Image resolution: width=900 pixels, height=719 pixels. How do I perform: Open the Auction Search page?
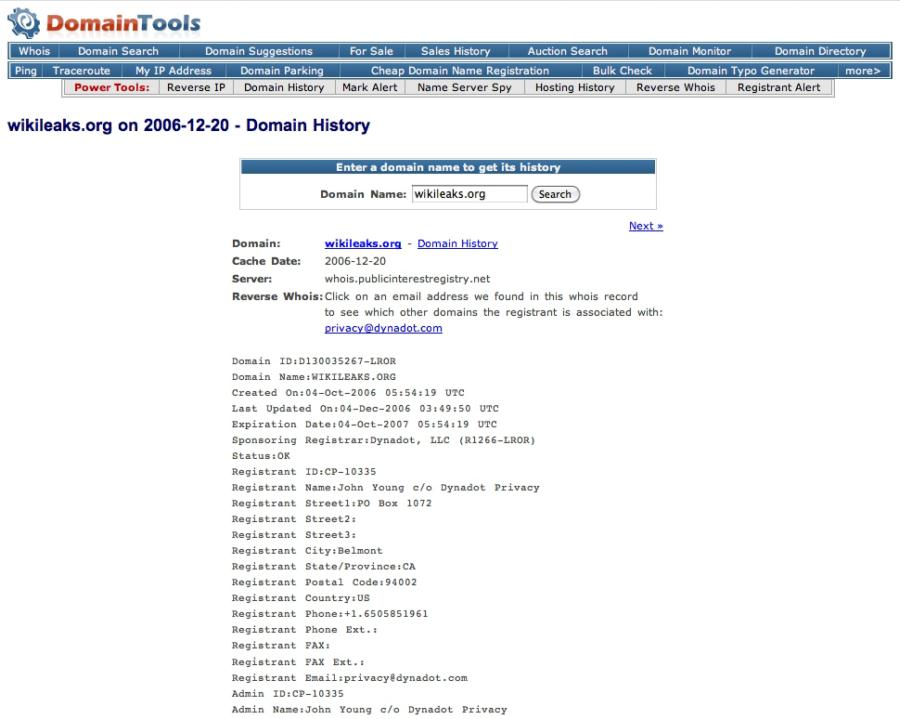click(567, 51)
